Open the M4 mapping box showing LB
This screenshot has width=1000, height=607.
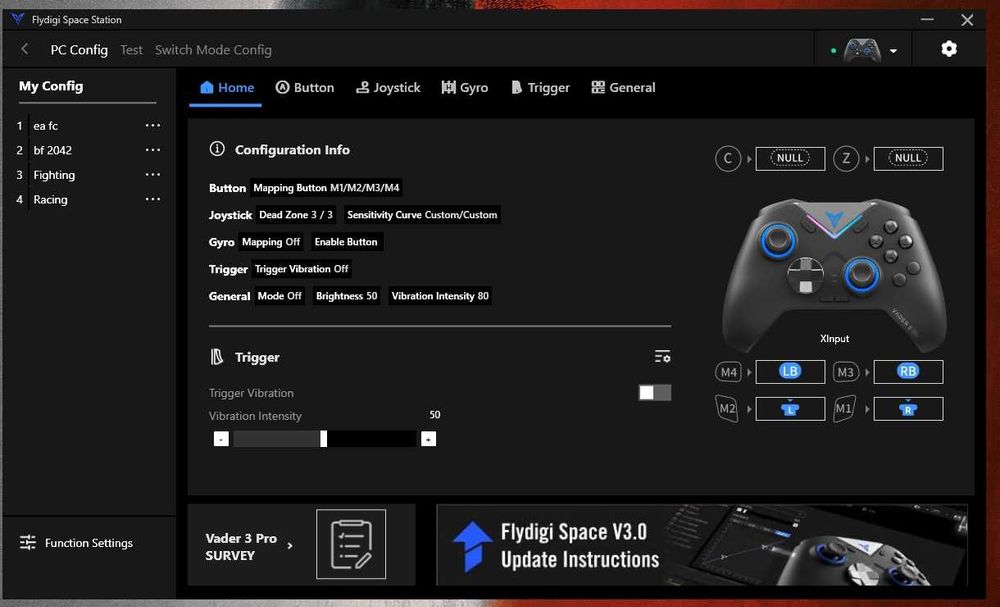(790, 372)
